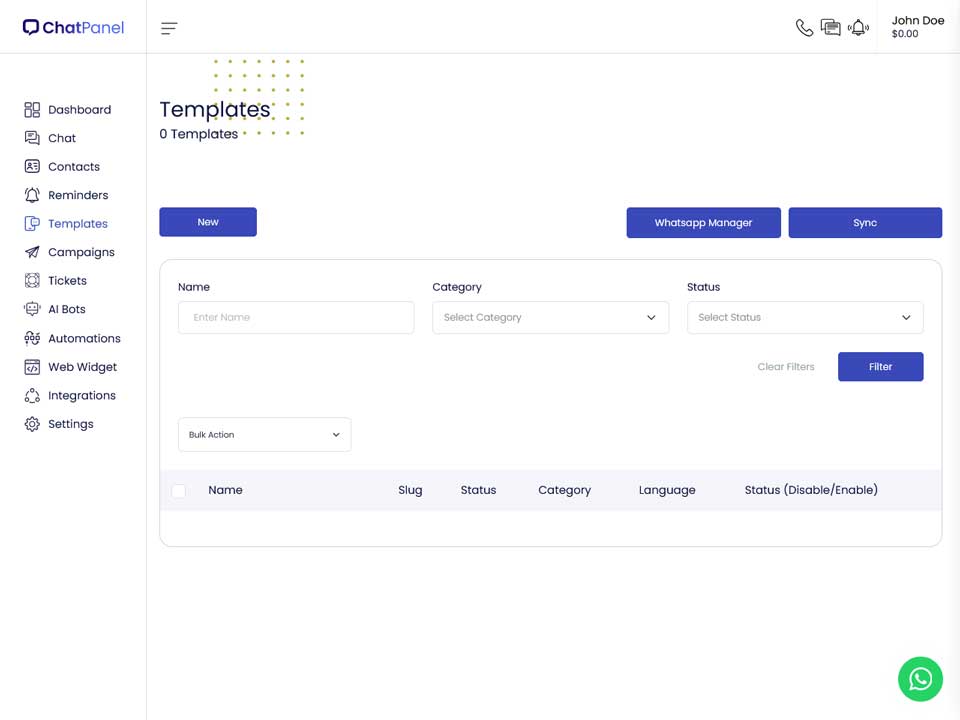Open Chat menu item
Image resolution: width=960 pixels, height=720 pixels.
coord(62,138)
